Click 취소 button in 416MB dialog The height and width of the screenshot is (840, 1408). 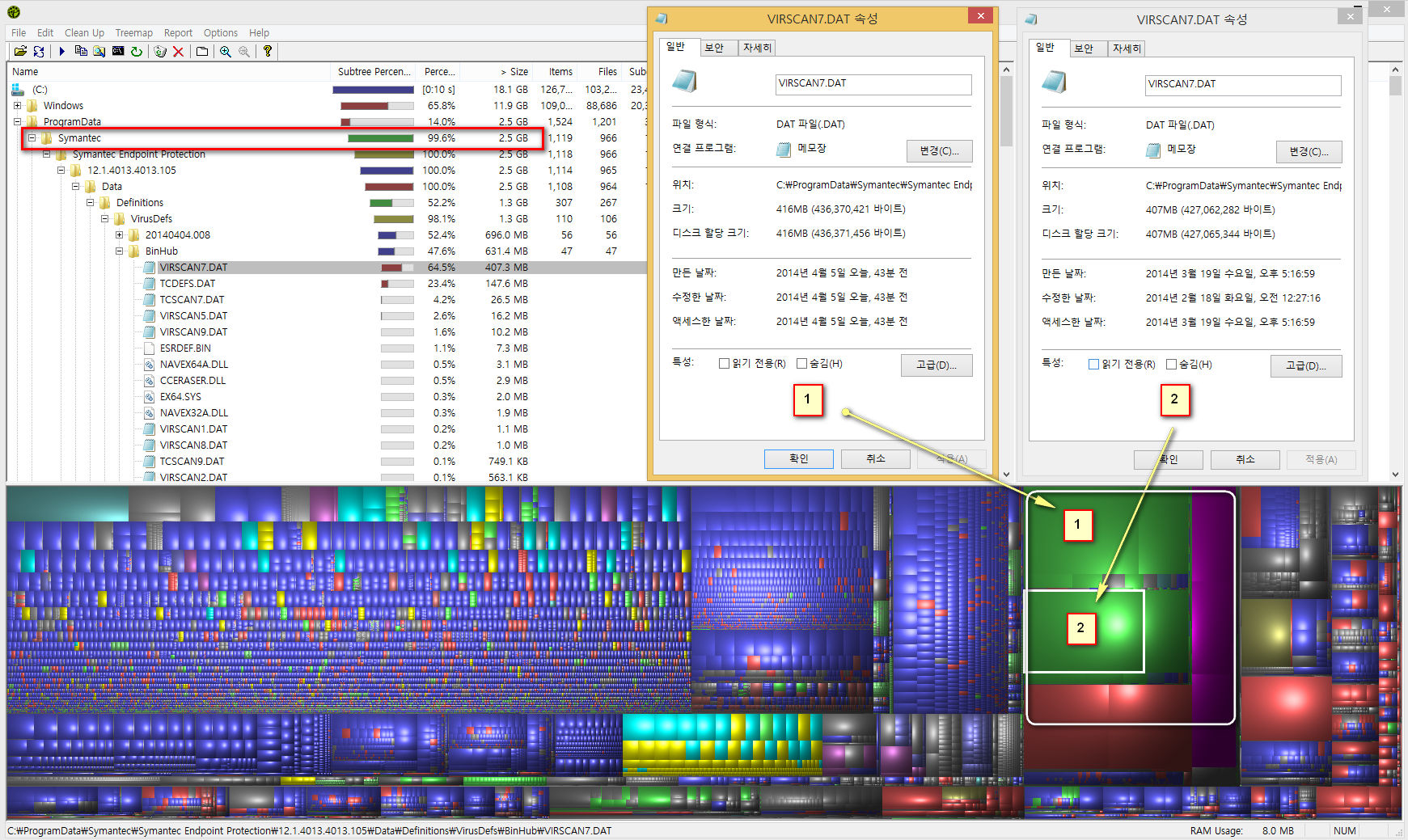tap(876, 458)
